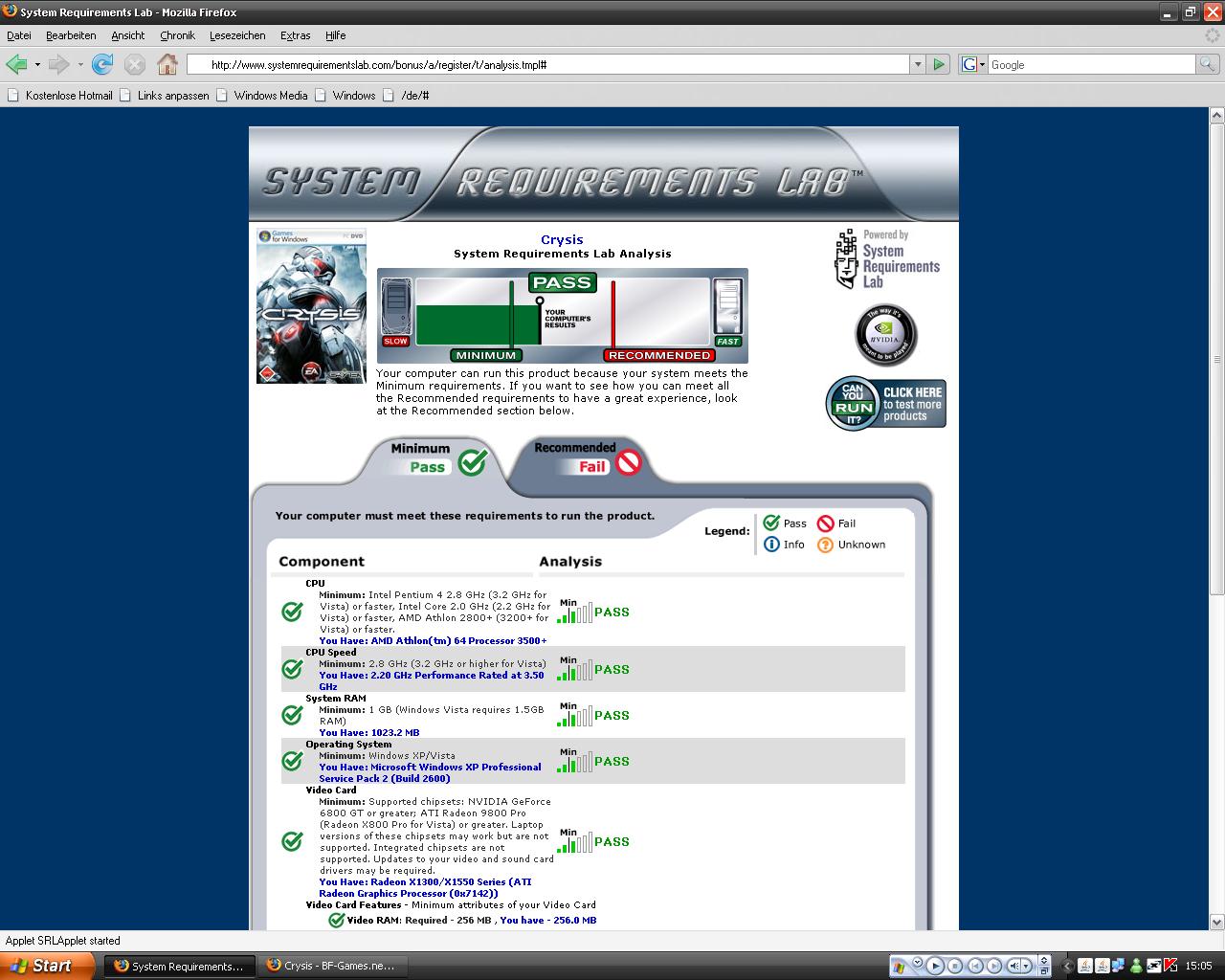
Task: Click the CPU row green checkmark
Action: click(x=292, y=612)
